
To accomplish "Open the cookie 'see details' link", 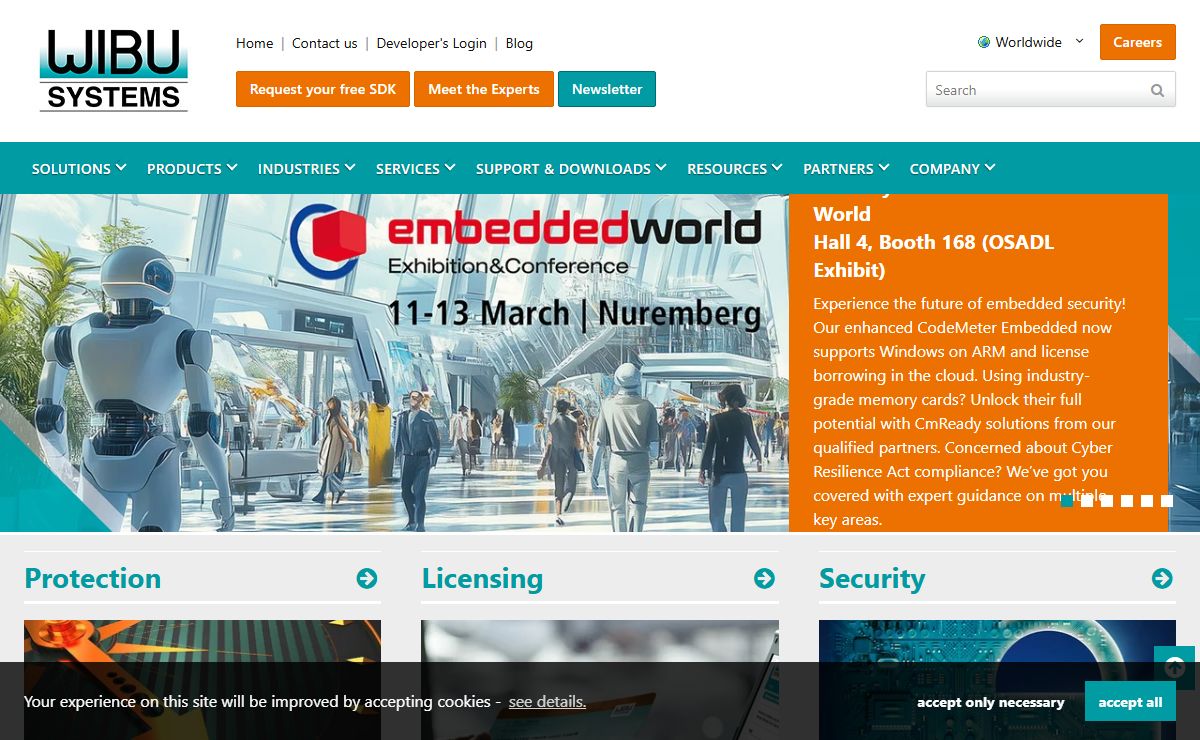I will pos(547,702).
